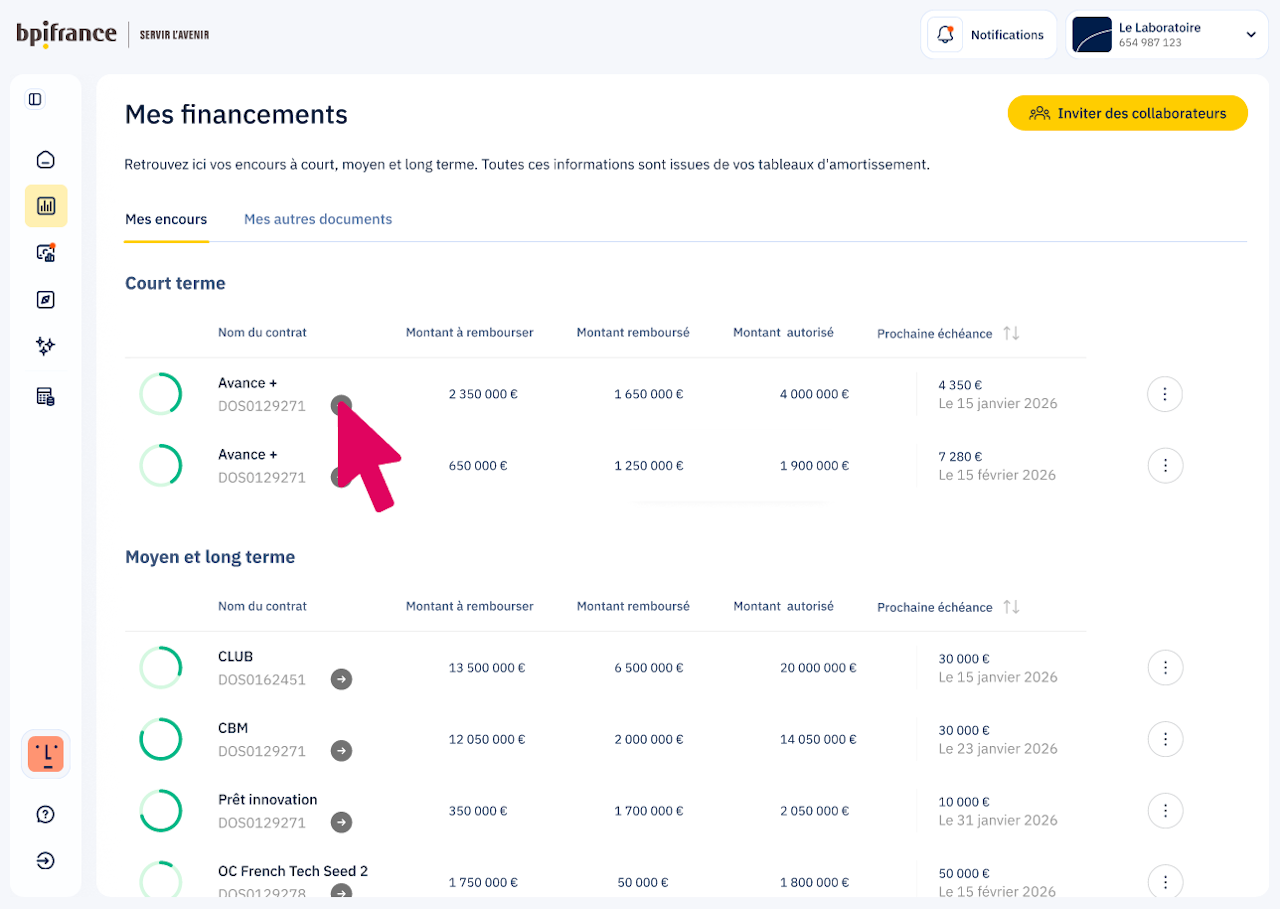Click date Le 31 janvier 2026
1280x909 pixels.
[998, 821]
